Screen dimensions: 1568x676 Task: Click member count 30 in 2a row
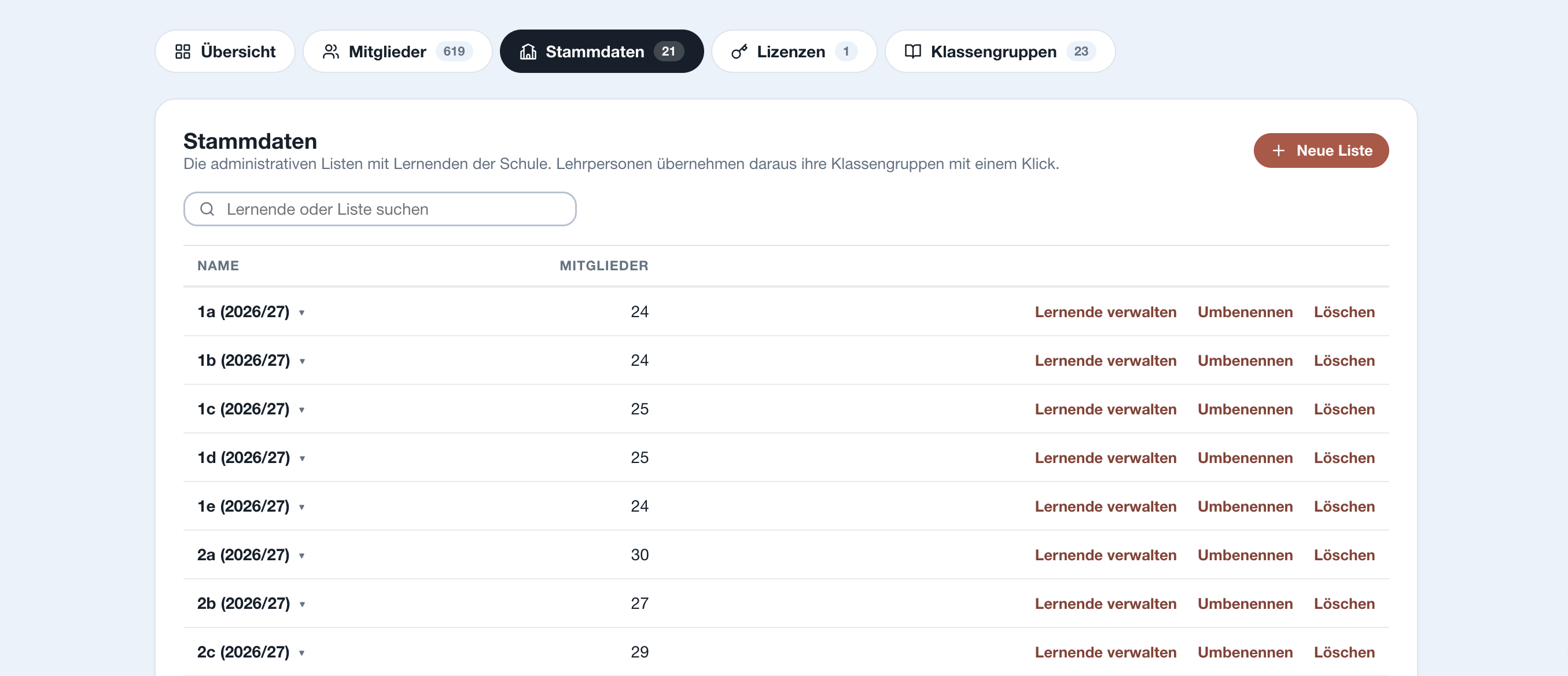639,555
